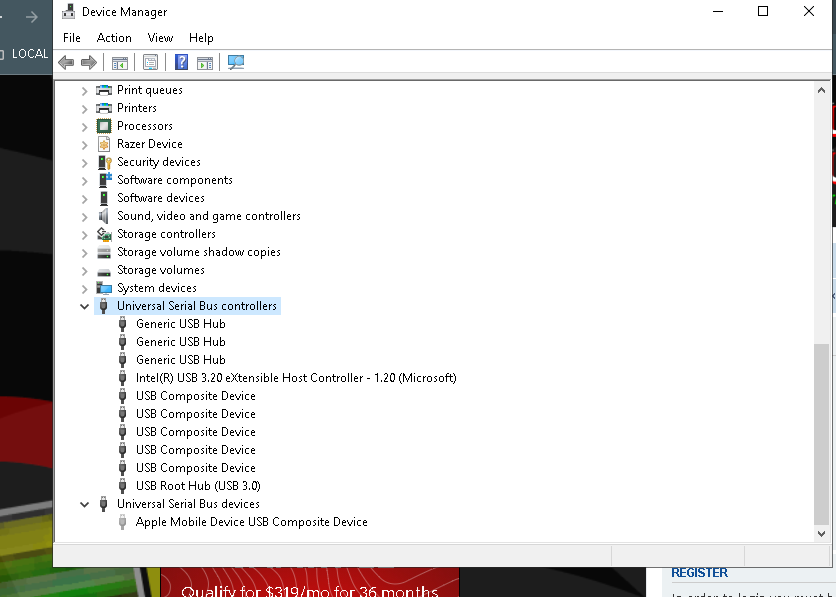Click the blue Help question mark icon
The height and width of the screenshot is (597, 836).
[181, 62]
